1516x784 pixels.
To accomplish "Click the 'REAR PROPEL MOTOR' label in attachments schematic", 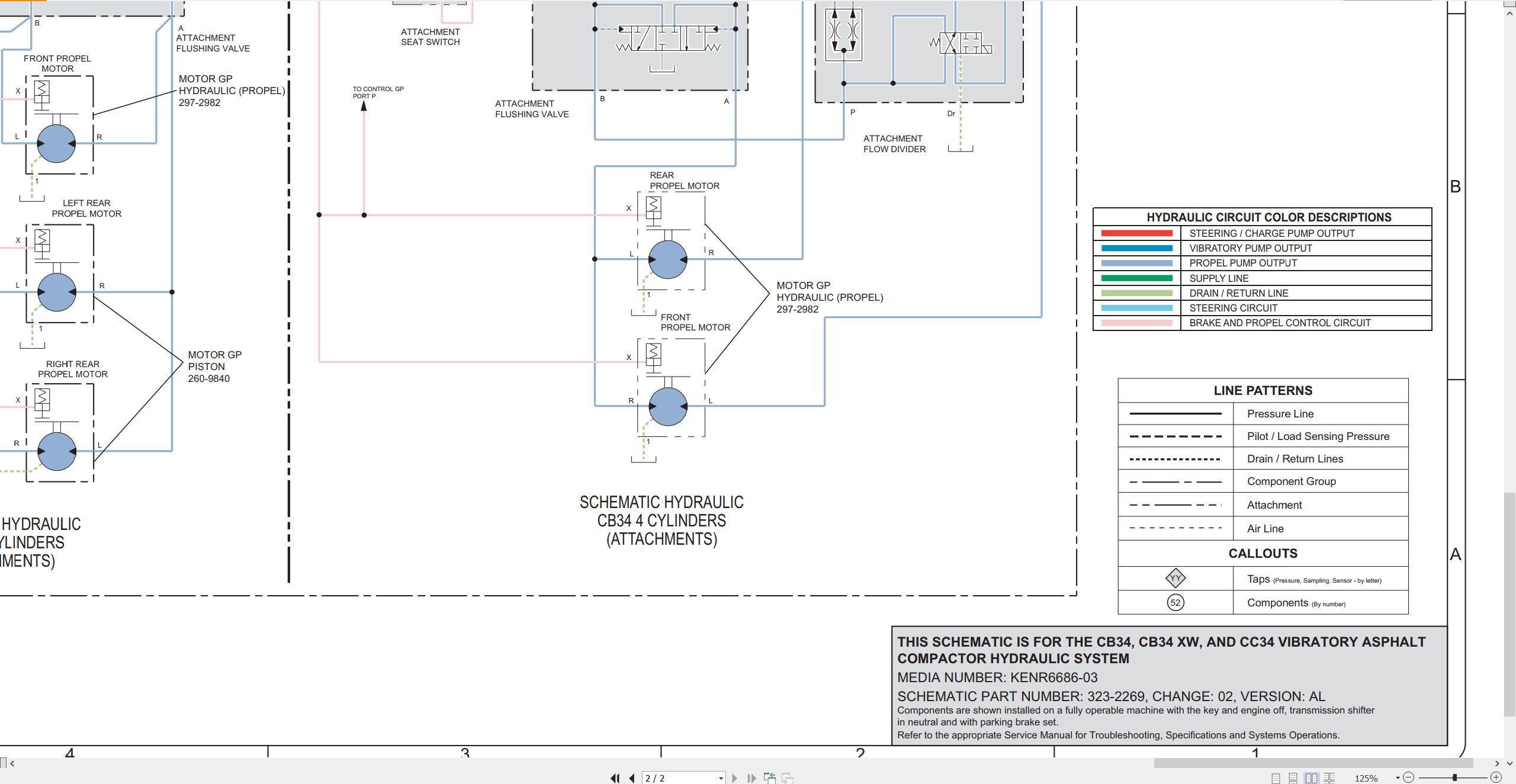I will point(685,181).
